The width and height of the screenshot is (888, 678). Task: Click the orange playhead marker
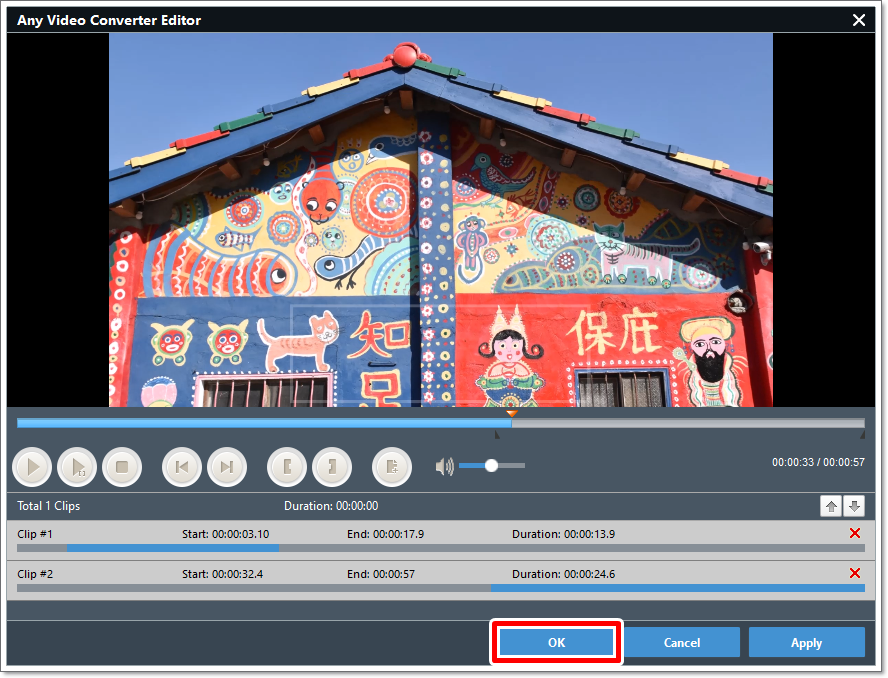(511, 413)
